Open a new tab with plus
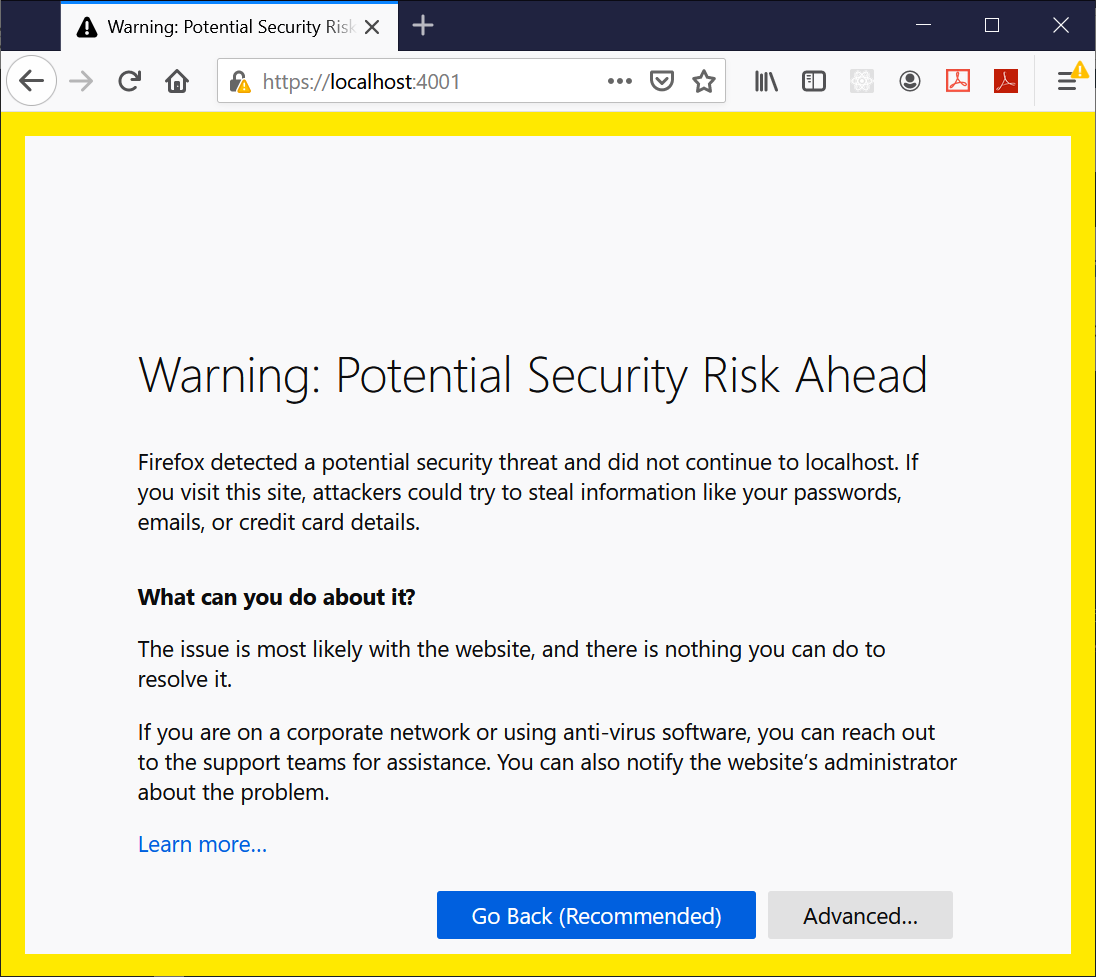Viewport: 1096px width, 977px height. [423, 26]
